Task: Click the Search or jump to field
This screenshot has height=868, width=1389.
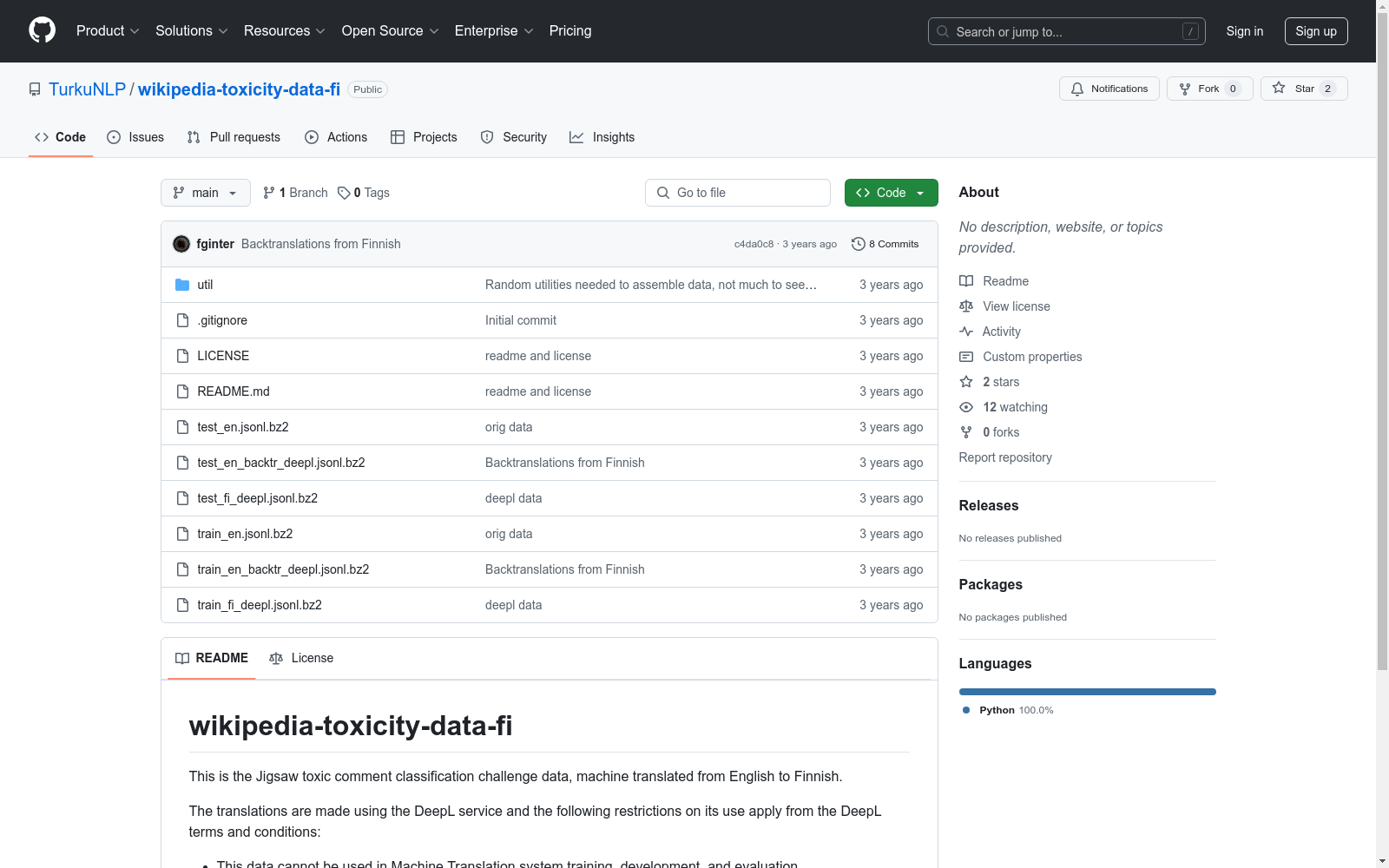Action: [1067, 31]
